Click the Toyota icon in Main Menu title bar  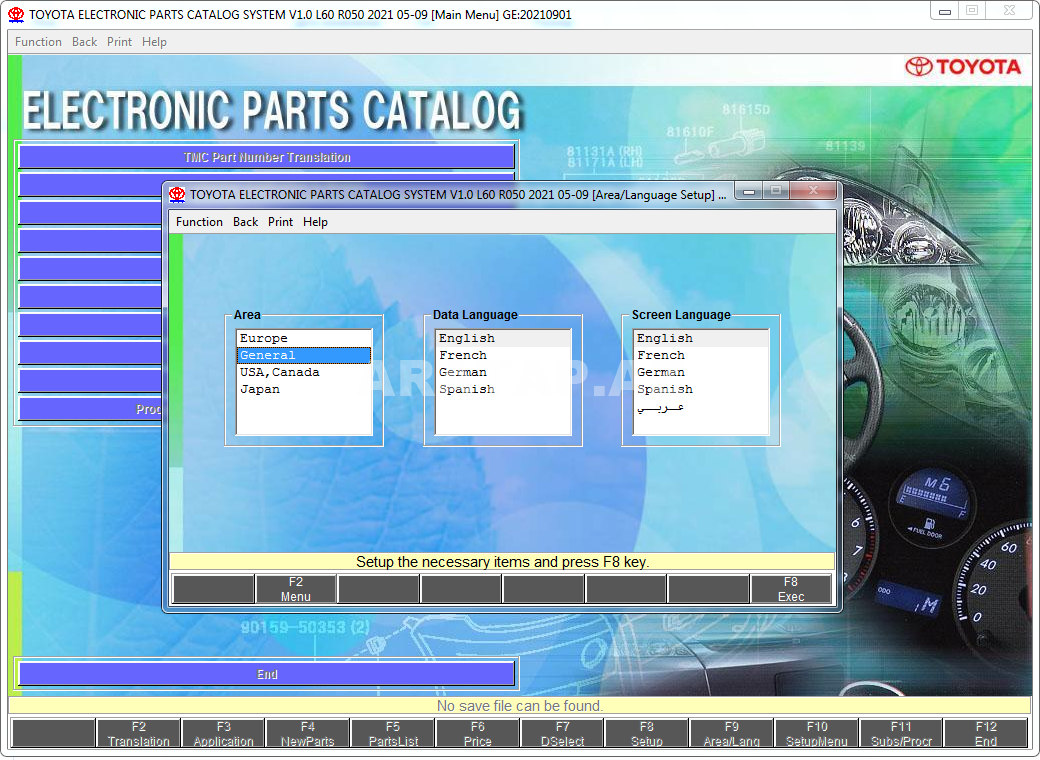tap(16, 15)
